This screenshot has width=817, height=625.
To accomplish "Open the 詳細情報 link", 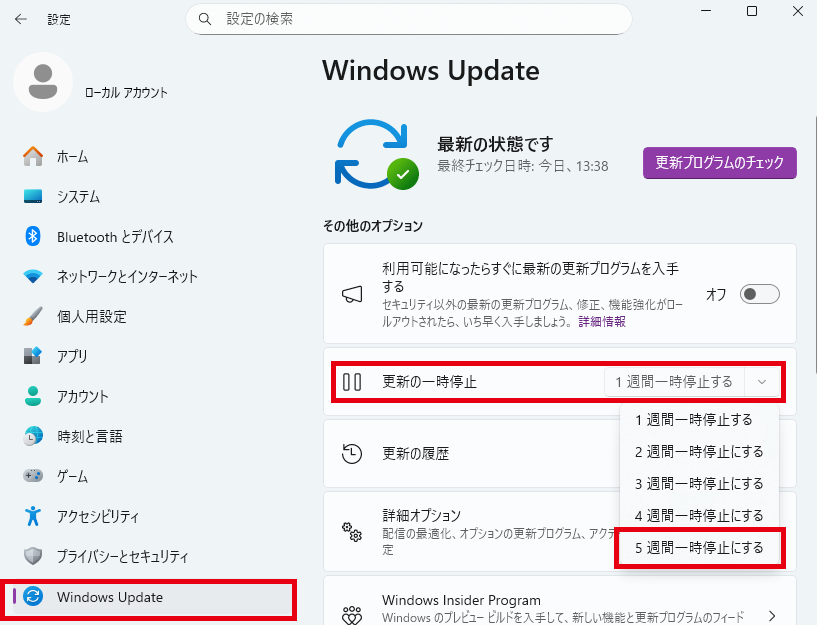I will (602, 322).
